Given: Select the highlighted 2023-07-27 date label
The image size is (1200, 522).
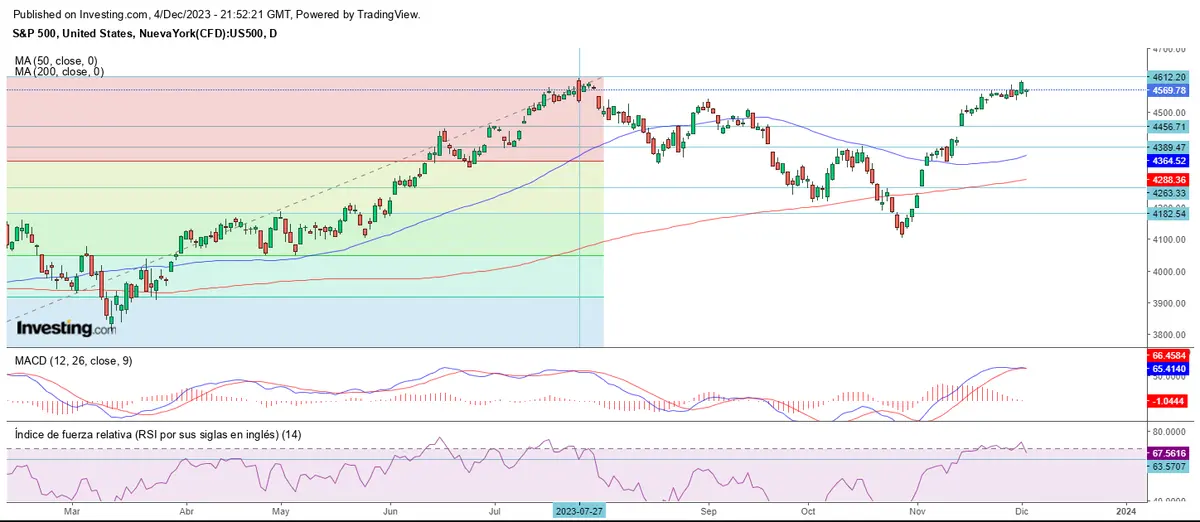Looking at the screenshot, I should [580, 509].
